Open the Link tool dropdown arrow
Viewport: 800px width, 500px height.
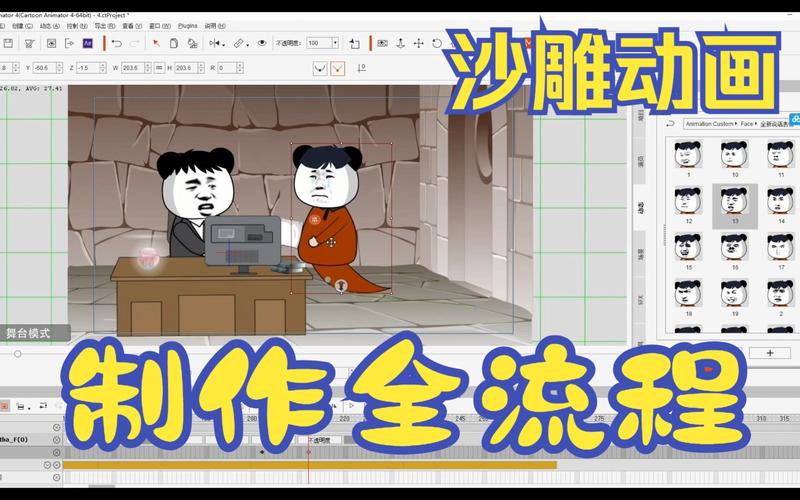point(248,45)
